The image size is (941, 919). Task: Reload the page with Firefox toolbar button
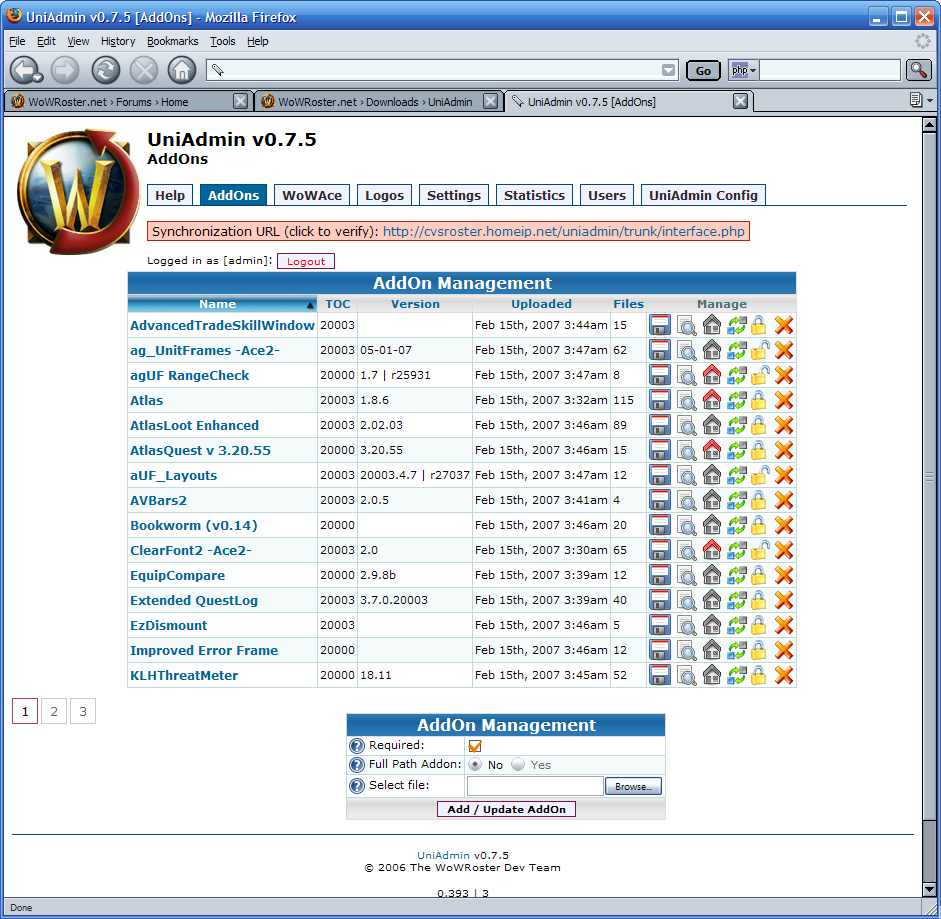tap(106, 70)
